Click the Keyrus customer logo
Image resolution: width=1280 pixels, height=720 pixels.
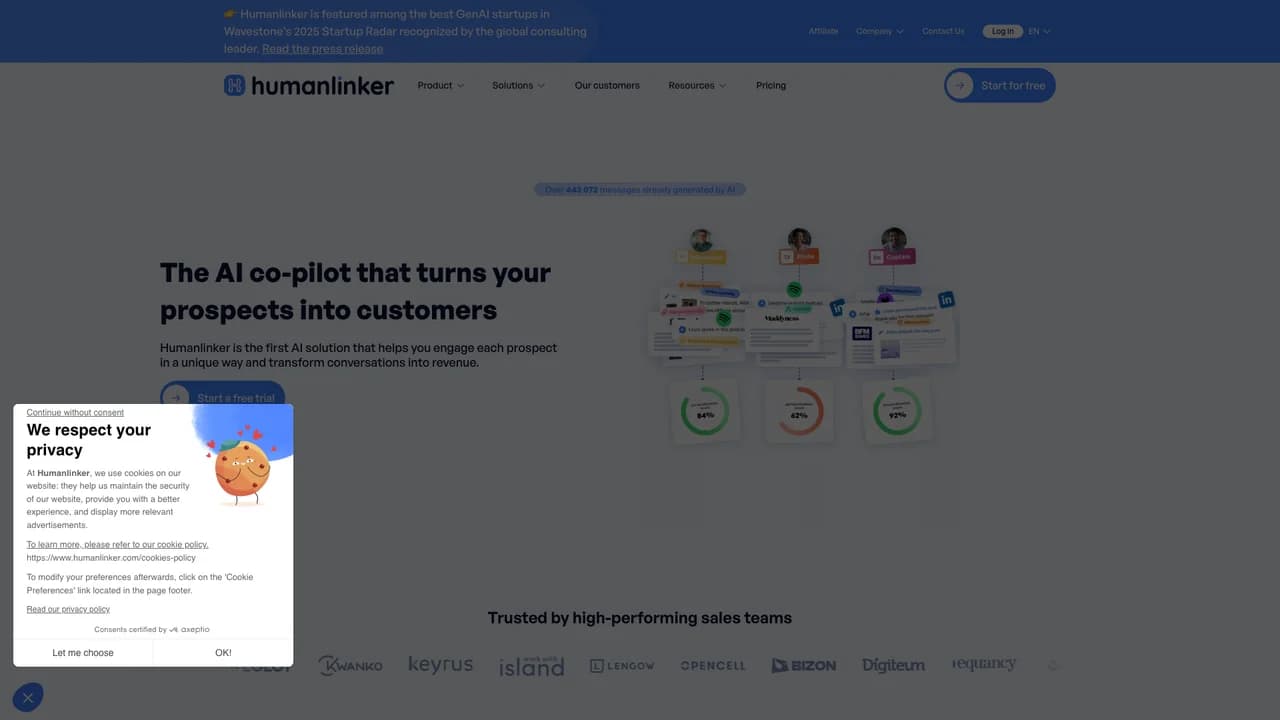coord(441,665)
